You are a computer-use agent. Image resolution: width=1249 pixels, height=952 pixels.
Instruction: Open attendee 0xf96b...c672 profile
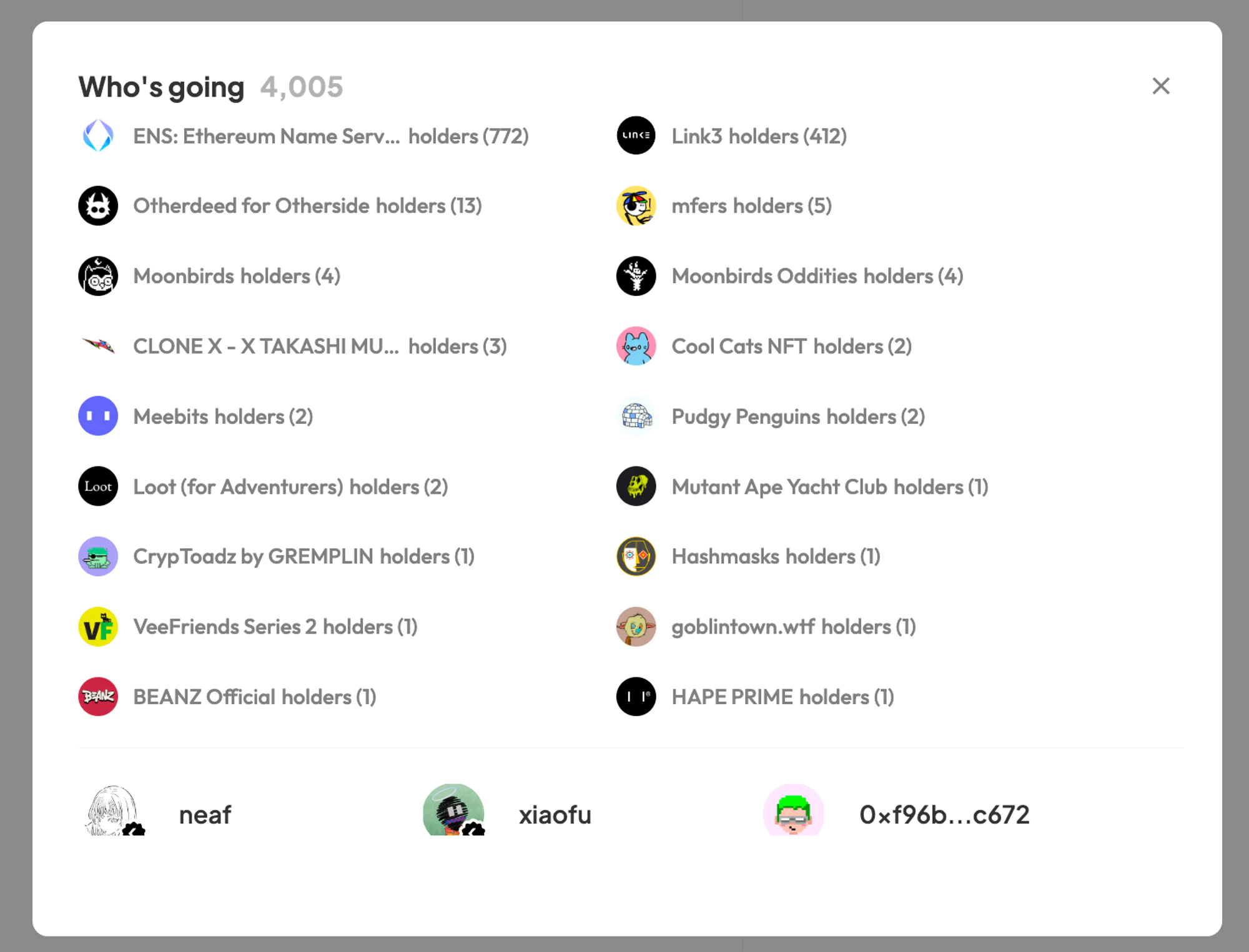(x=944, y=815)
